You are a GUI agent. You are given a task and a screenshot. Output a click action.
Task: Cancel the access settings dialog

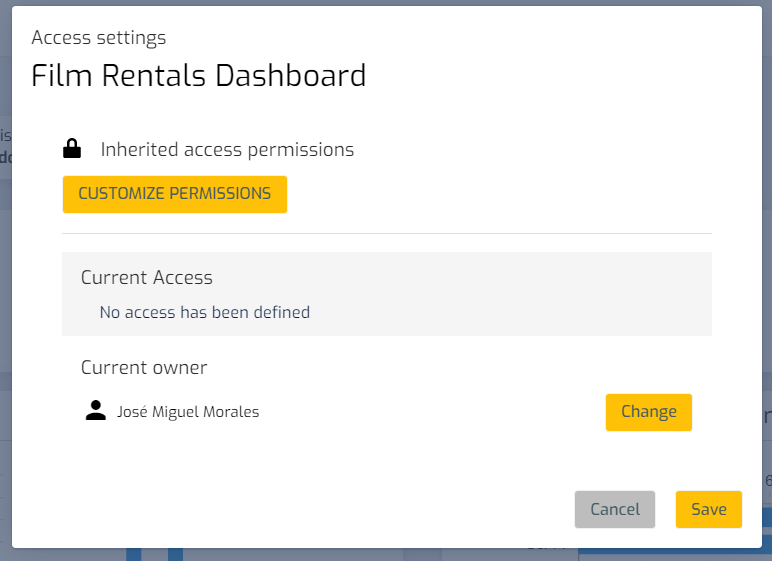click(x=614, y=509)
